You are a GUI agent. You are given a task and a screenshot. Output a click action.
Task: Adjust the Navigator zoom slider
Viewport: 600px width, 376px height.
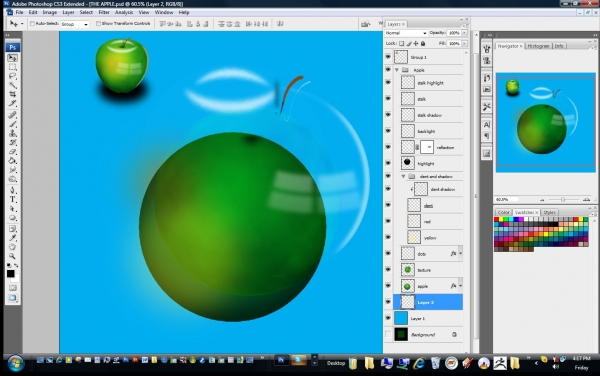click(x=563, y=199)
